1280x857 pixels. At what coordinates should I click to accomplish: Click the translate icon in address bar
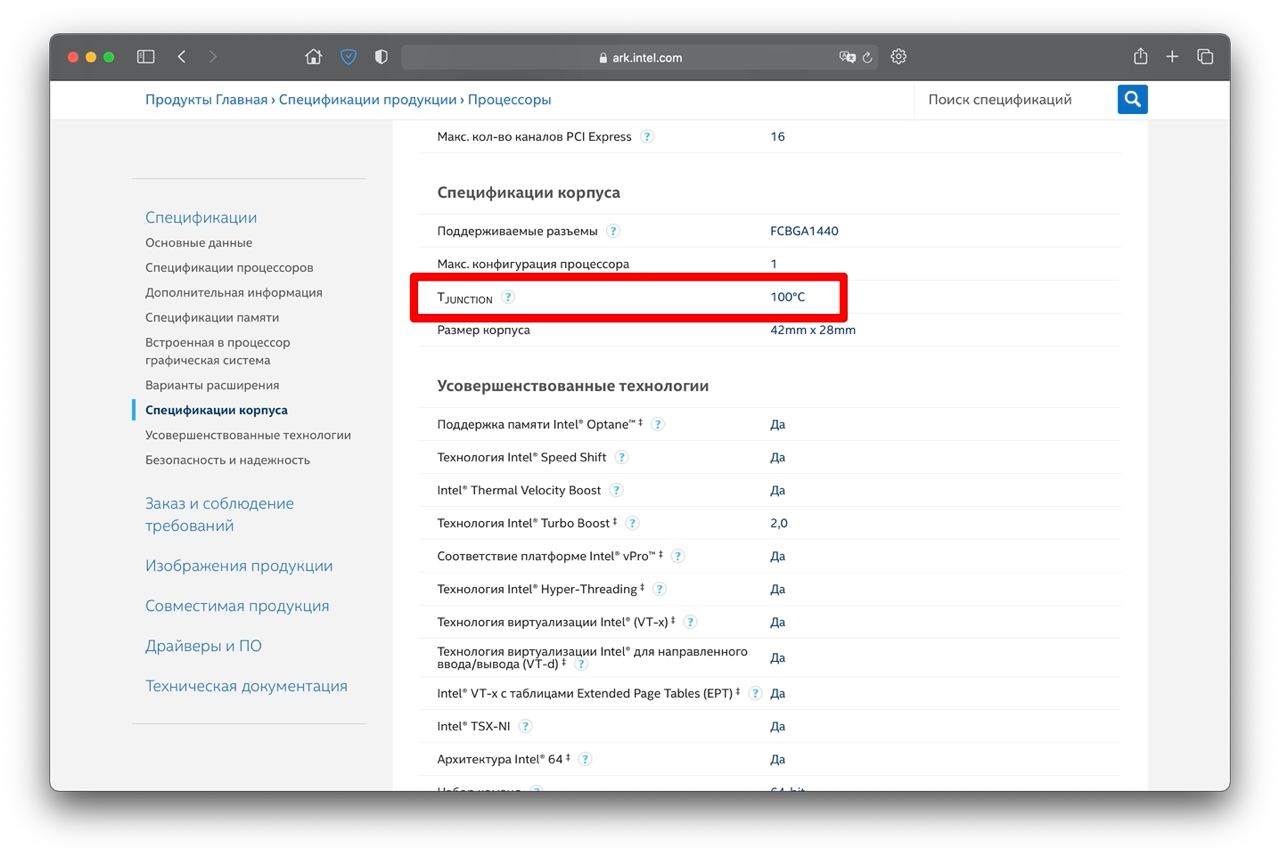pos(847,57)
